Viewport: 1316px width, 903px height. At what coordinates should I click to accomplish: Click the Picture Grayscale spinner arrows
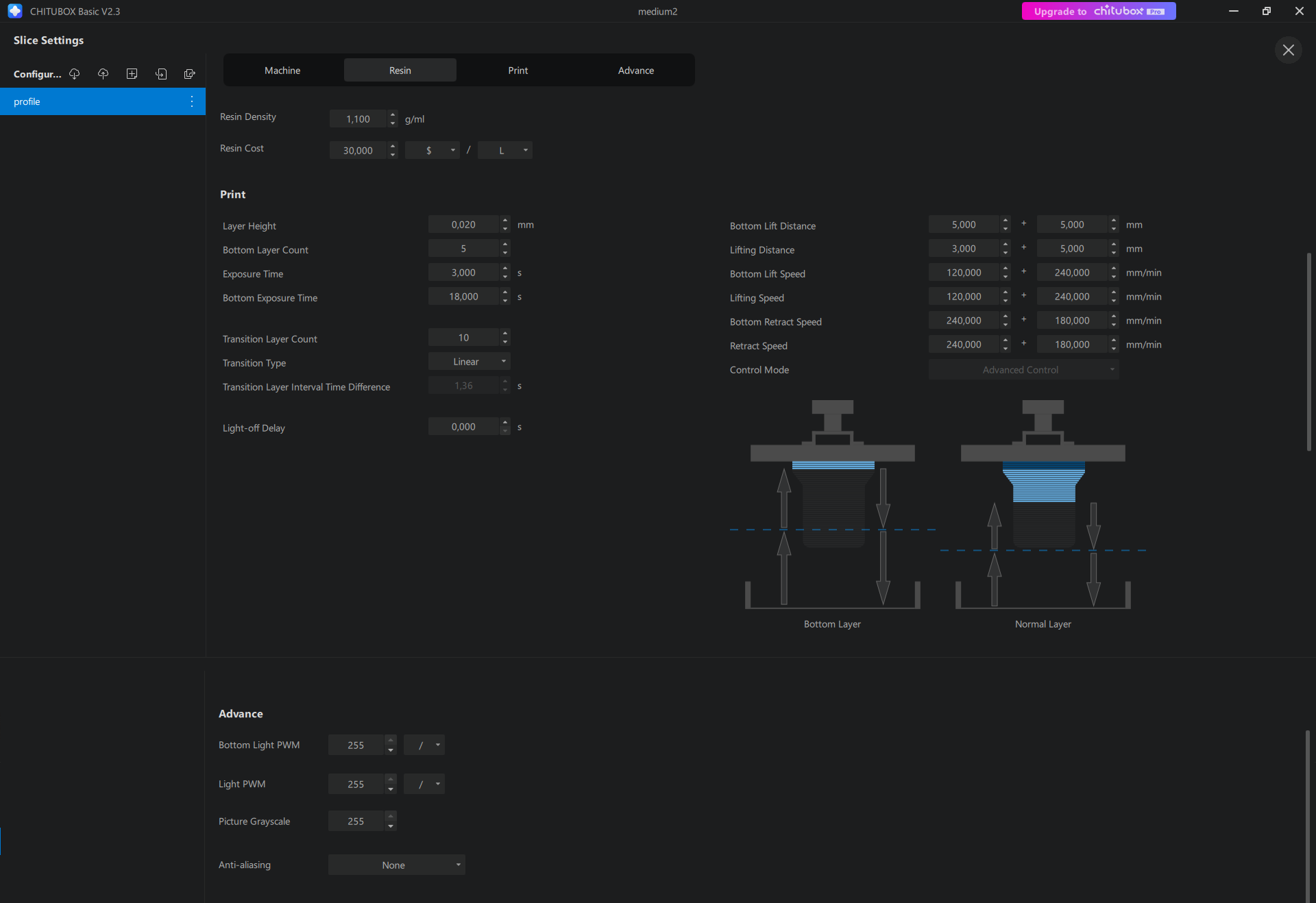[391, 821]
